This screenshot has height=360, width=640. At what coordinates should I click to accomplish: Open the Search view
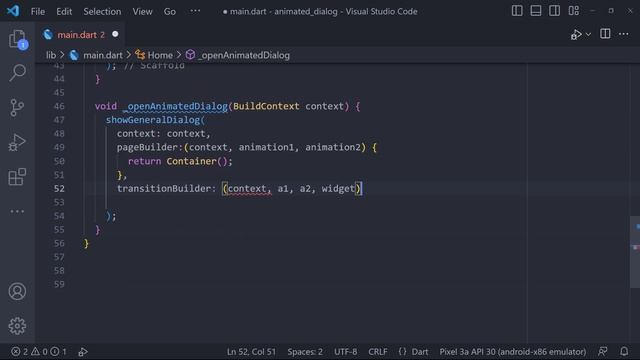tap(18, 73)
